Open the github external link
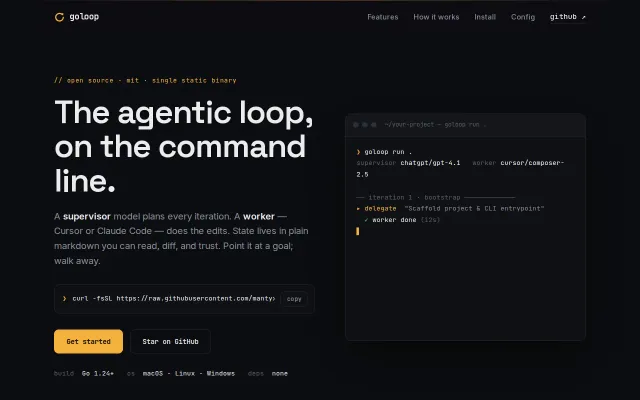The height and width of the screenshot is (400, 640). click(568, 17)
